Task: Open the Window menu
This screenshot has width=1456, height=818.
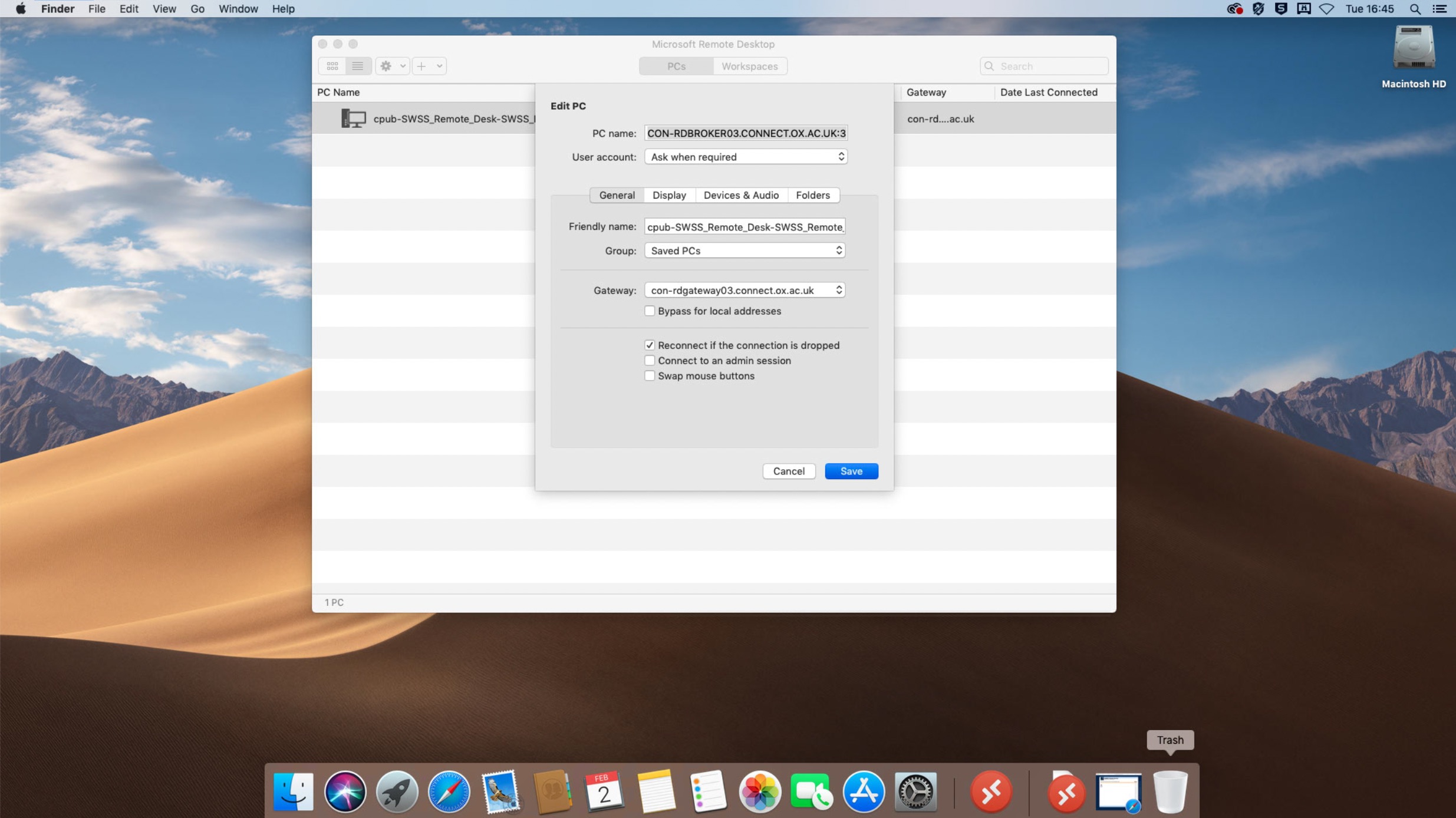Action: (x=238, y=9)
